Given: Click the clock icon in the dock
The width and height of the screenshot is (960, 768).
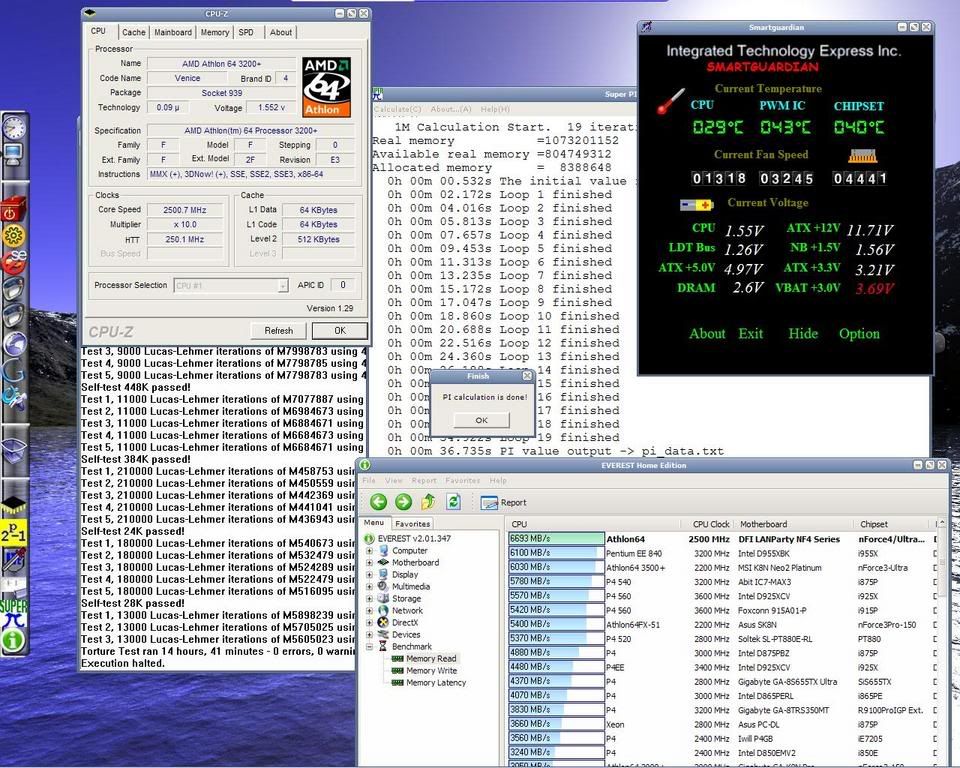Looking at the screenshot, I should pyautogui.click(x=13, y=127).
